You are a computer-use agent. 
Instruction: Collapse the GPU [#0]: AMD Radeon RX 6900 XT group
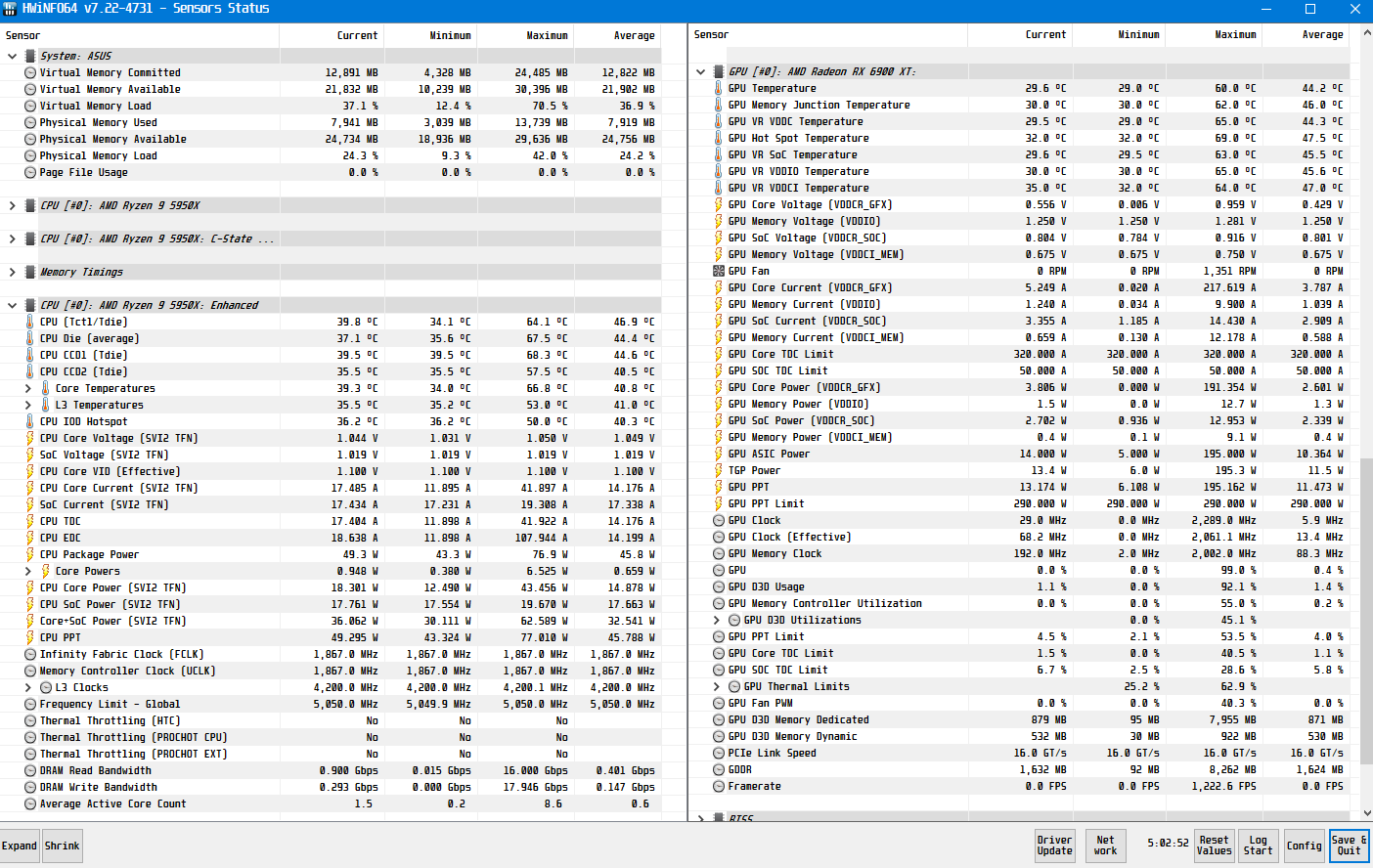pyautogui.click(x=700, y=71)
